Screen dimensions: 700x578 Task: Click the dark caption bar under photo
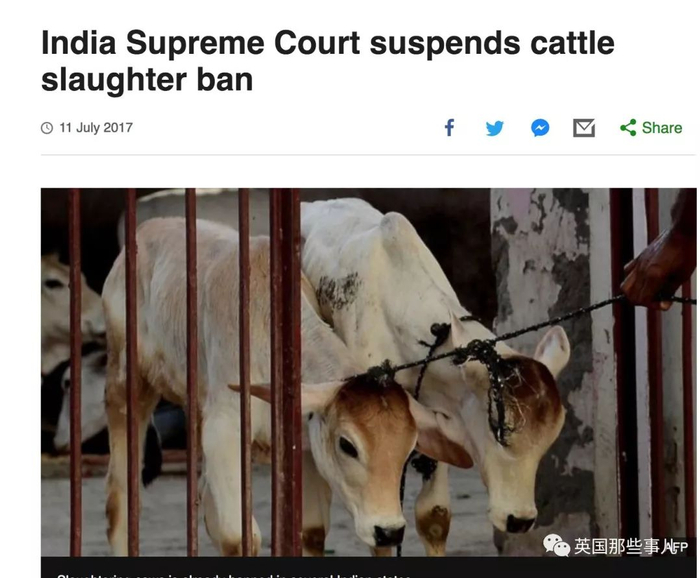coord(368,567)
